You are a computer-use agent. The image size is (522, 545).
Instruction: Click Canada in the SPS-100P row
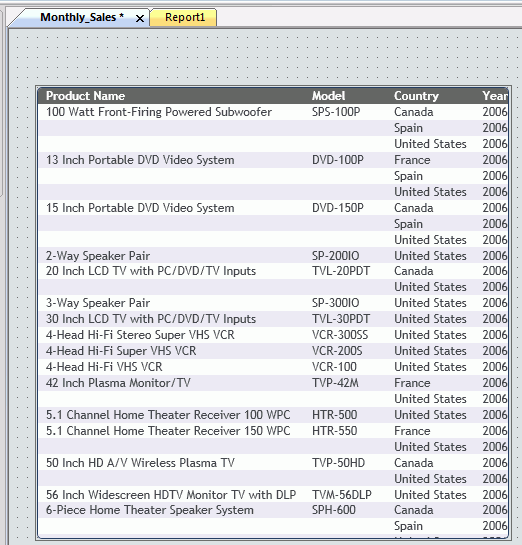(x=414, y=112)
